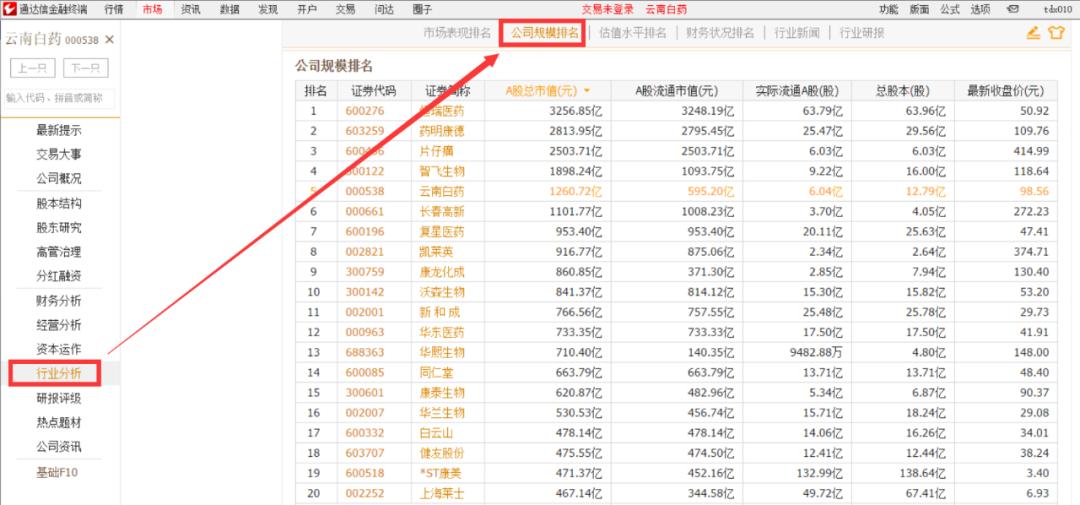Open the 资讯 menu
Screen dimensions: 1080x505
coord(191,9)
